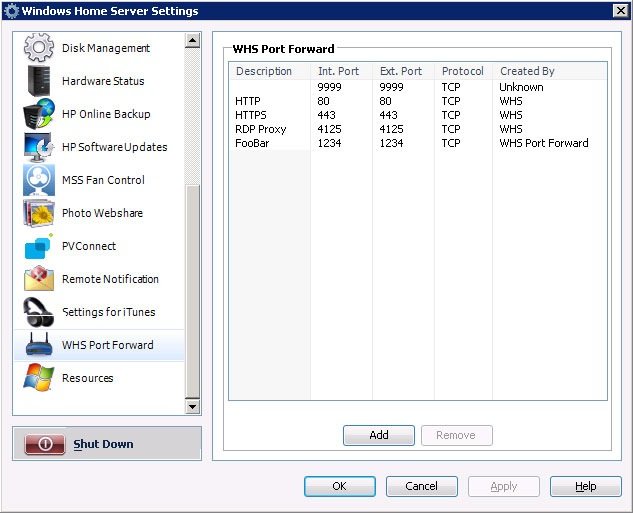Open the Remote Notification settings

click(110, 279)
